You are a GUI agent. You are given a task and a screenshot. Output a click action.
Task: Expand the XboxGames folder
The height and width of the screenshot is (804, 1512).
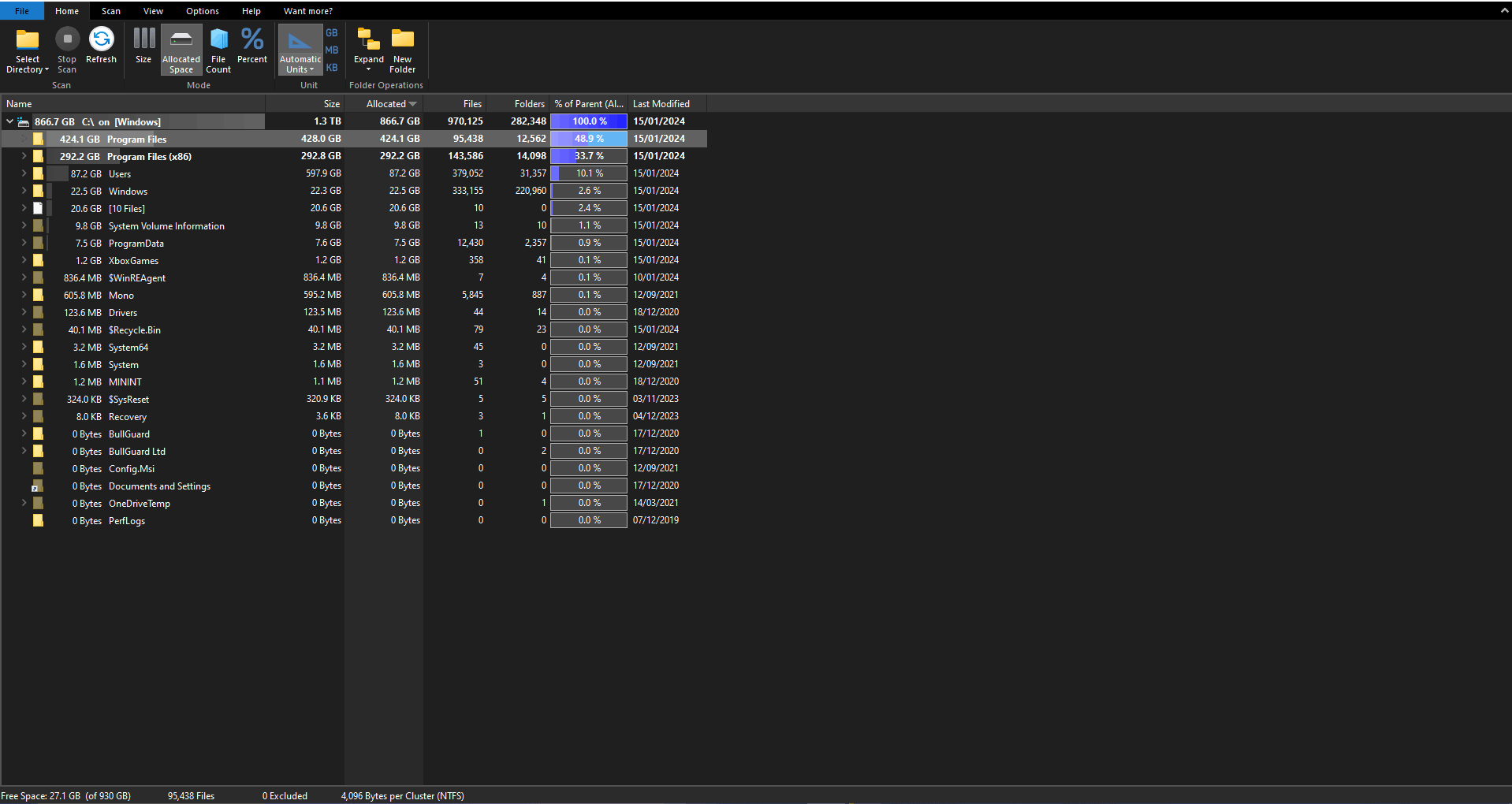coord(24,260)
